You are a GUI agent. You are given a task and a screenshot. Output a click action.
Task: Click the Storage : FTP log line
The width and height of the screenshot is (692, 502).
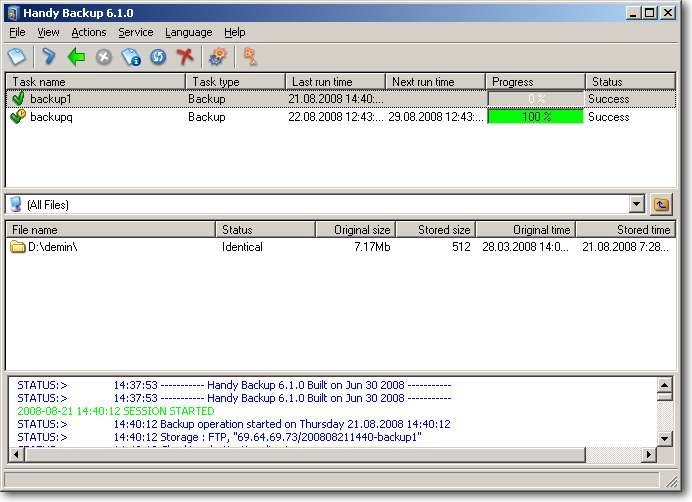tap(219, 437)
